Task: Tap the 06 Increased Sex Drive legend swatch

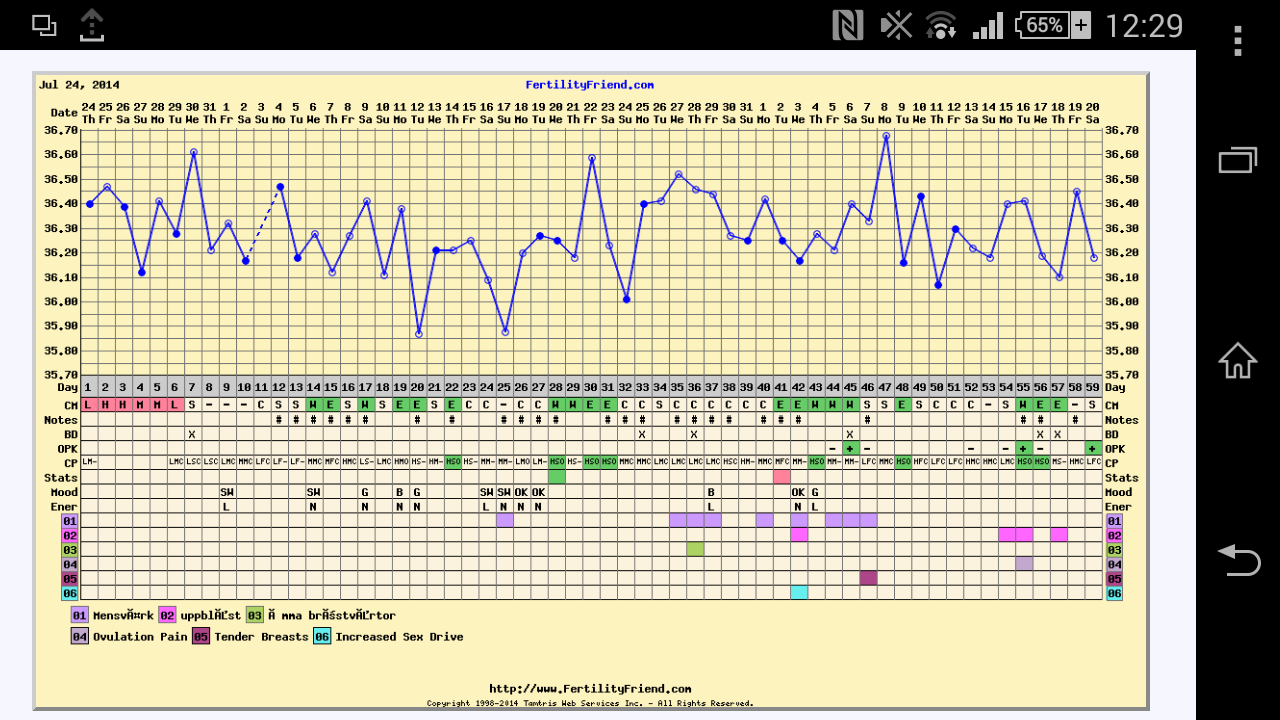Action: pos(322,636)
